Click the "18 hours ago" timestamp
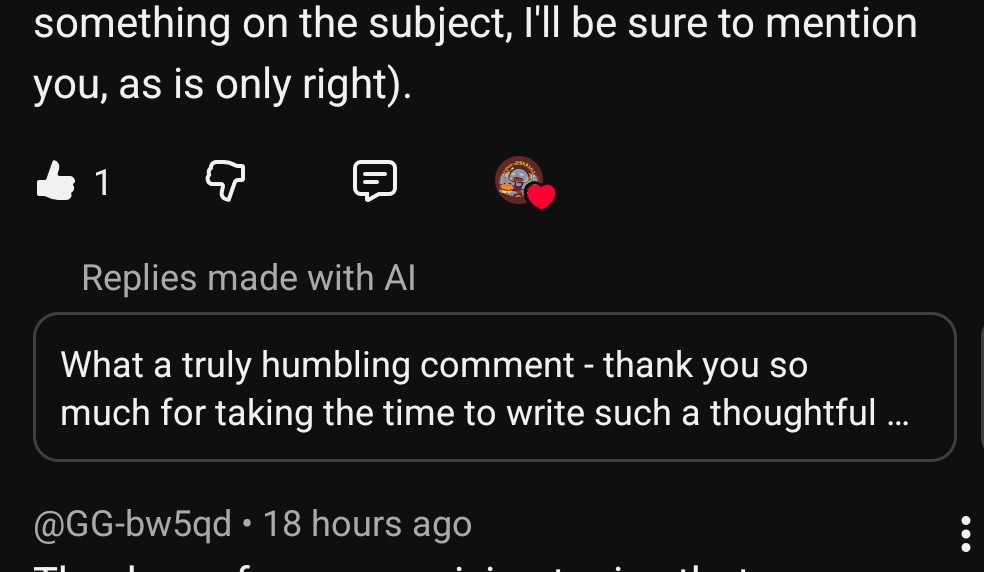 367,524
